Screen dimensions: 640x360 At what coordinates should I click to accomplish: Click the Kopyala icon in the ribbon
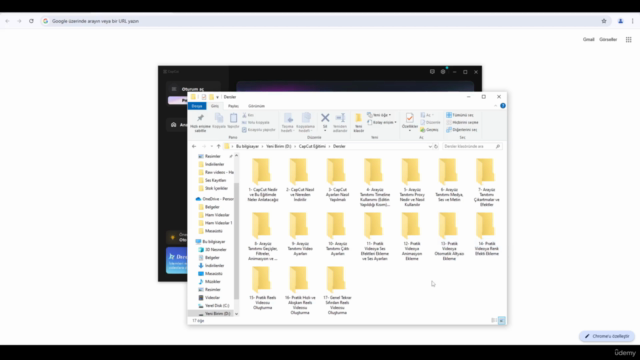pyautogui.click(x=219, y=118)
